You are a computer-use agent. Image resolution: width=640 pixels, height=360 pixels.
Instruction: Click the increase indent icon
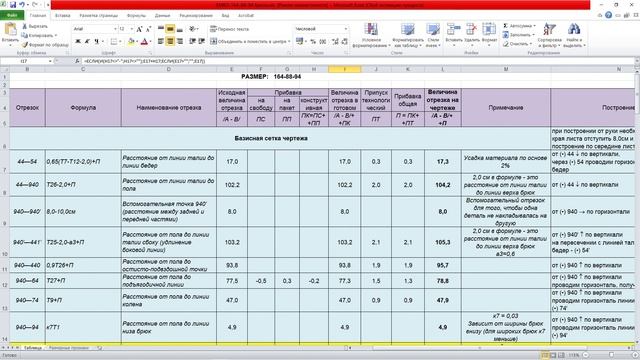[x=202, y=42]
